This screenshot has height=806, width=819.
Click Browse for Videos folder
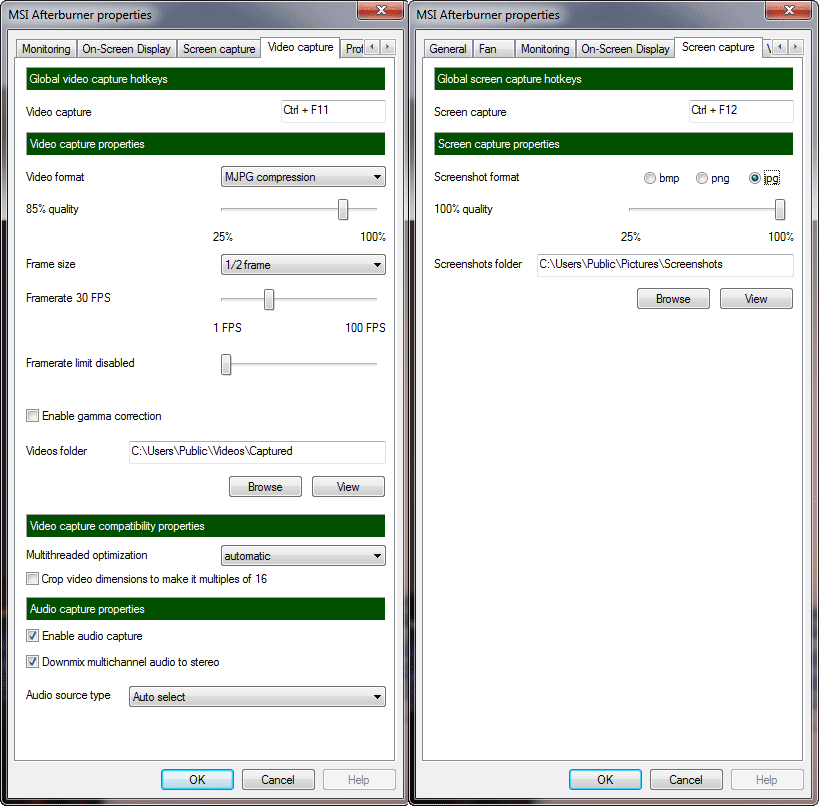coord(265,487)
